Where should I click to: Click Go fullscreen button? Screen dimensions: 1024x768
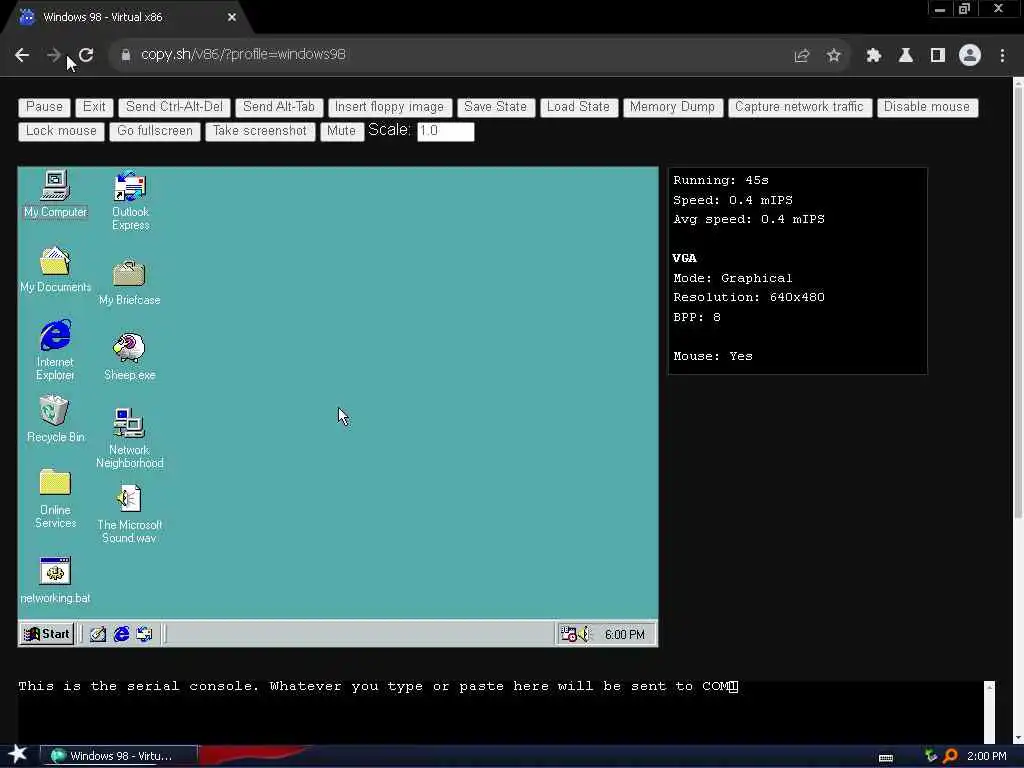click(155, 131)
